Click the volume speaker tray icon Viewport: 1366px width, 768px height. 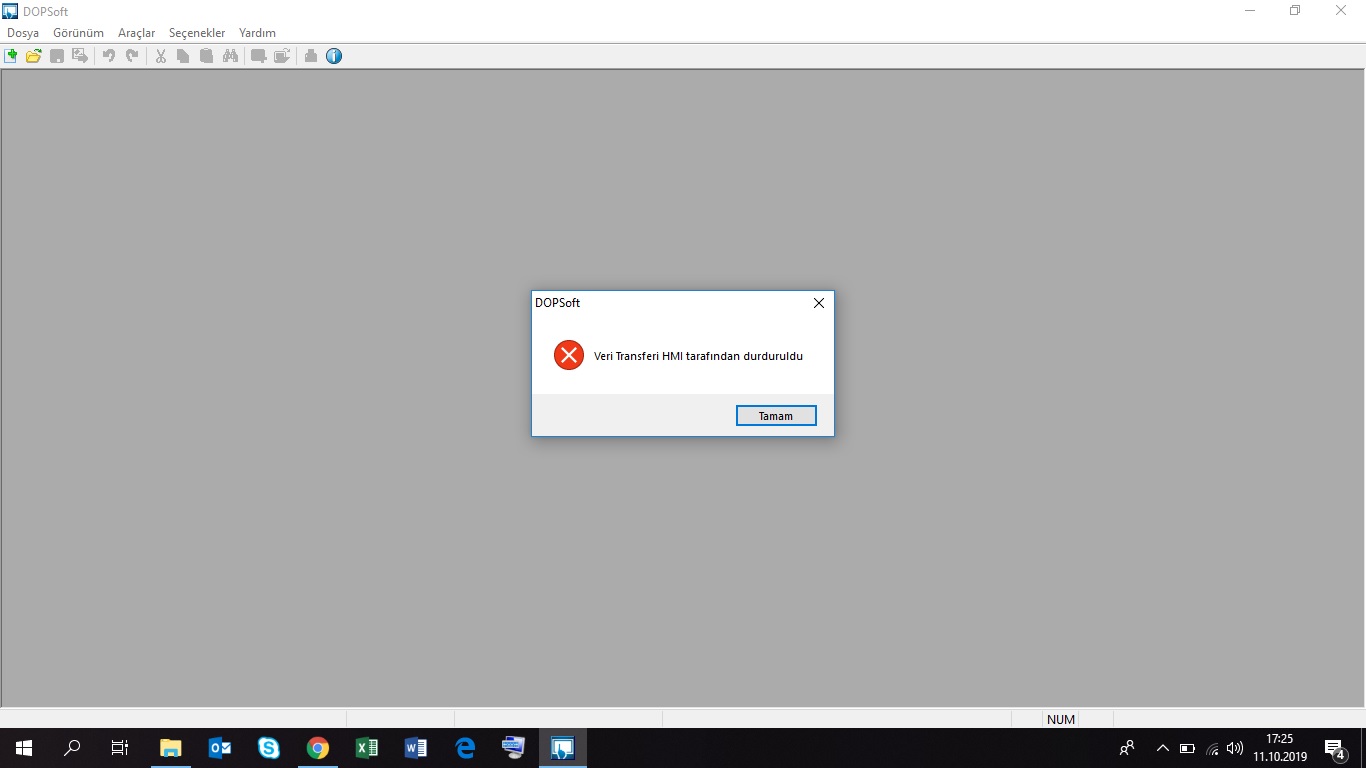coord(1235,748)
